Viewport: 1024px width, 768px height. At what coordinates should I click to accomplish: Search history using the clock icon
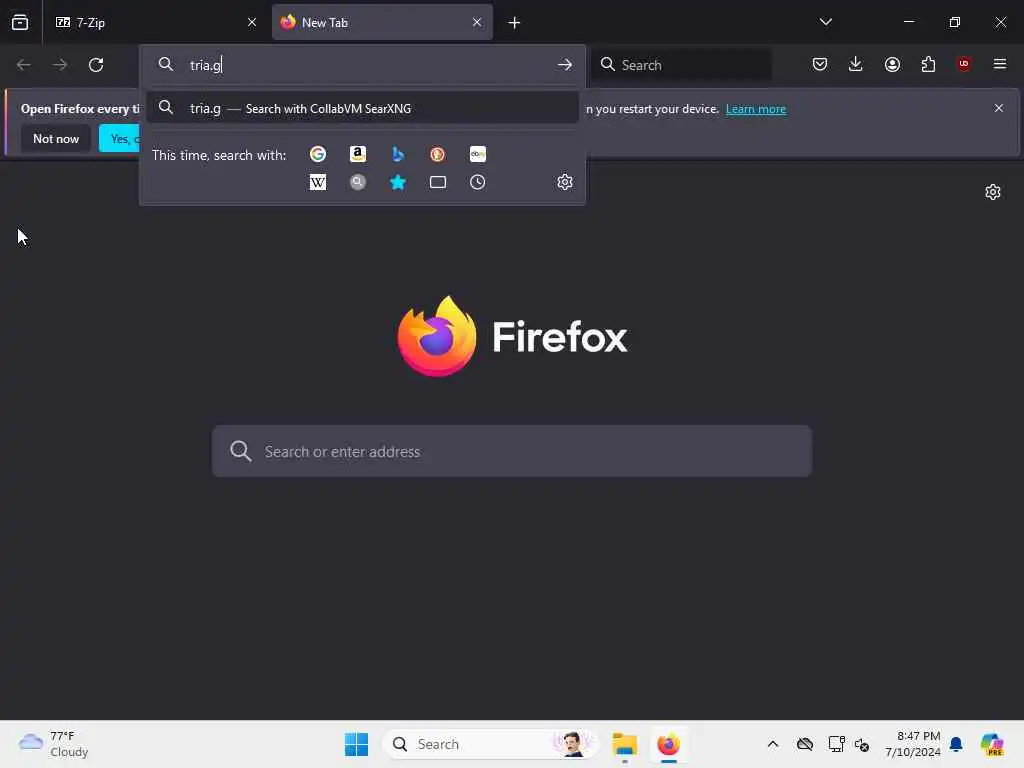click(x=477, y=182)
